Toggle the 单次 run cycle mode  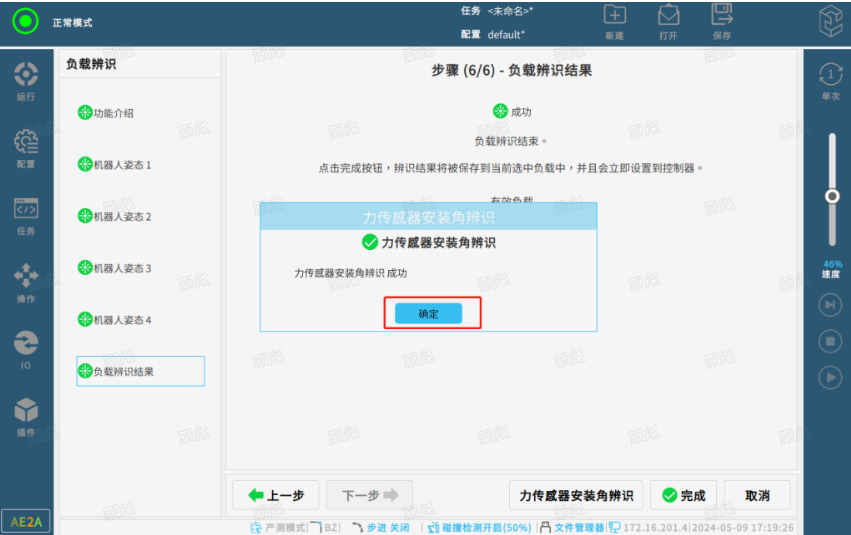830,80
